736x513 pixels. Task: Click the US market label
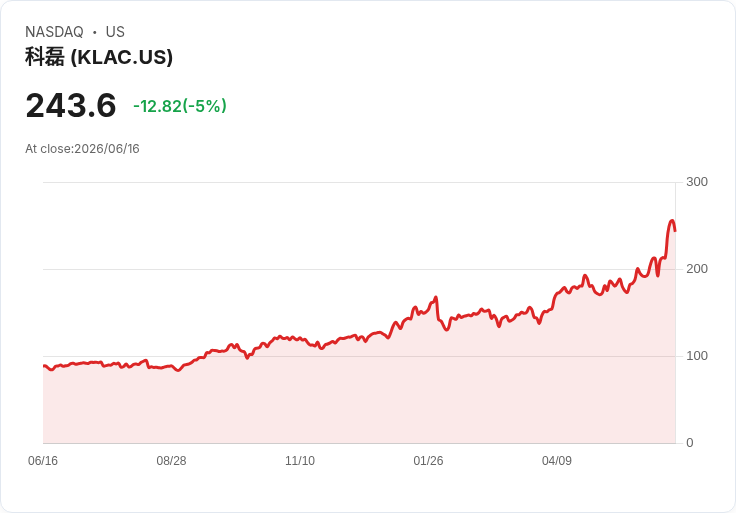[x=115, y=32]
